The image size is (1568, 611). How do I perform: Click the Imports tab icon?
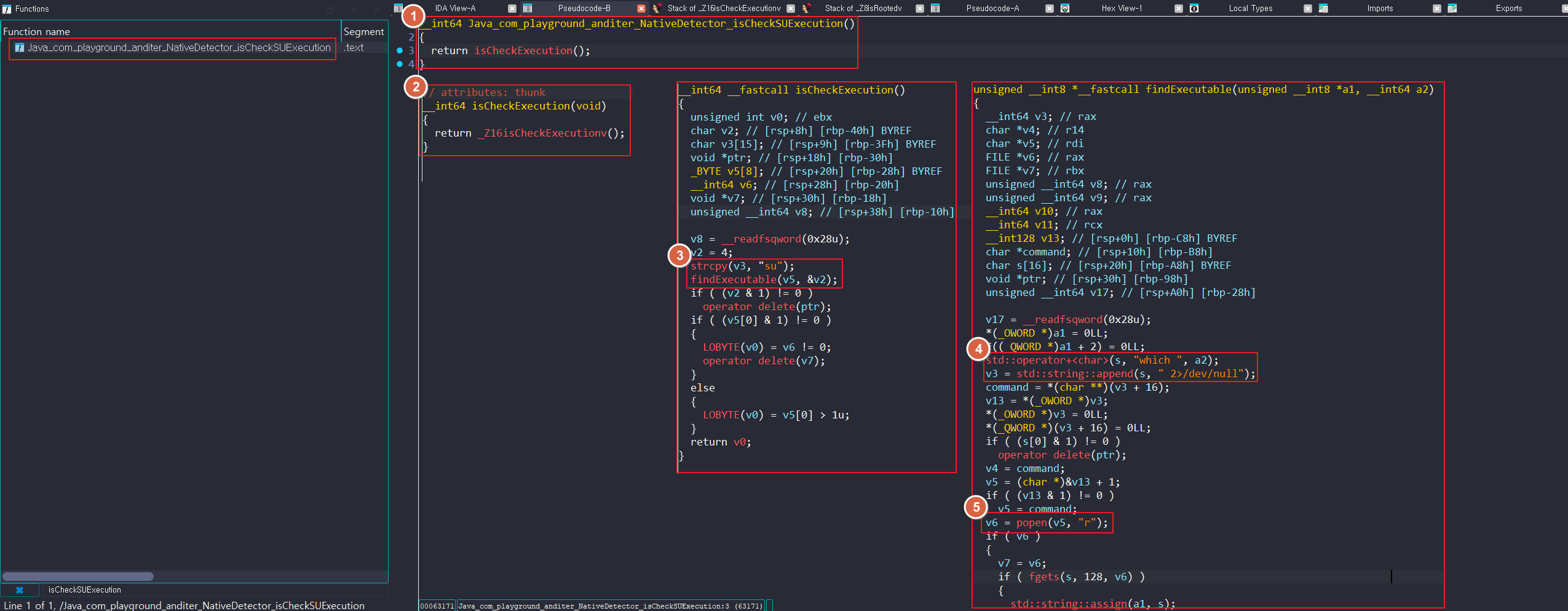[x=1323, y=8]
